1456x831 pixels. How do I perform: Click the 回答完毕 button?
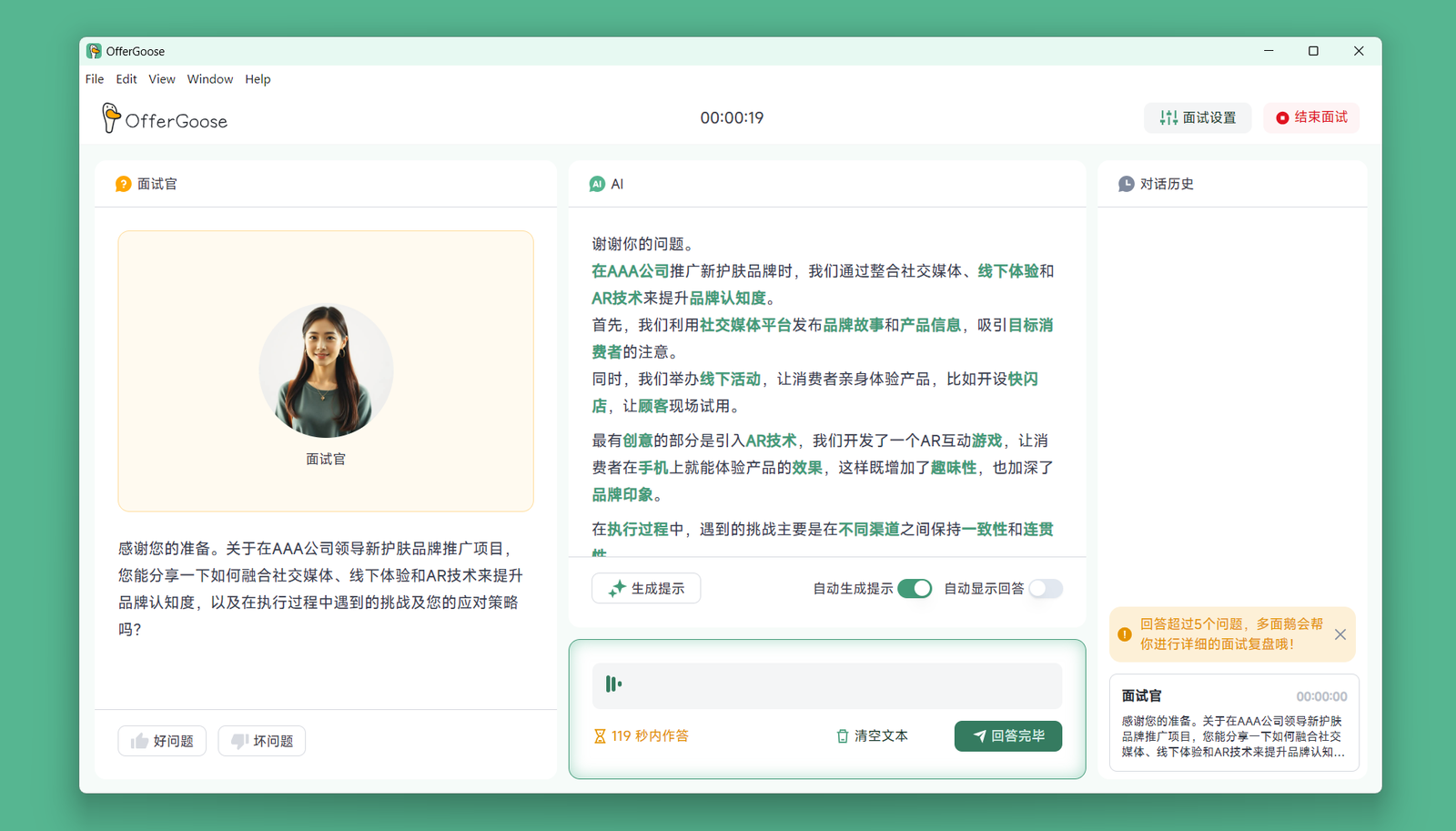tap(1007, 735)
